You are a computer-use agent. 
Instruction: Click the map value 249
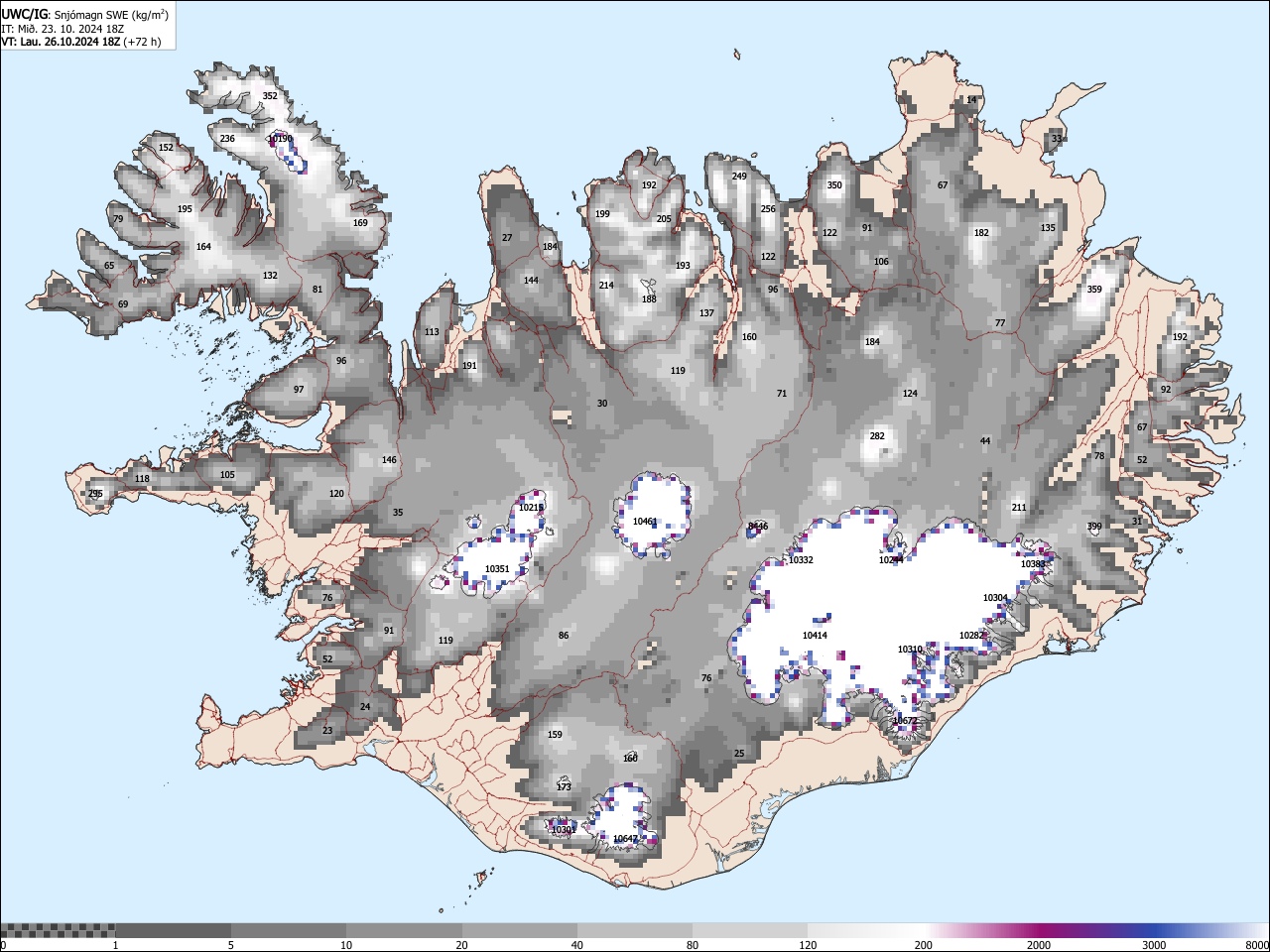[x=739, y=177]
